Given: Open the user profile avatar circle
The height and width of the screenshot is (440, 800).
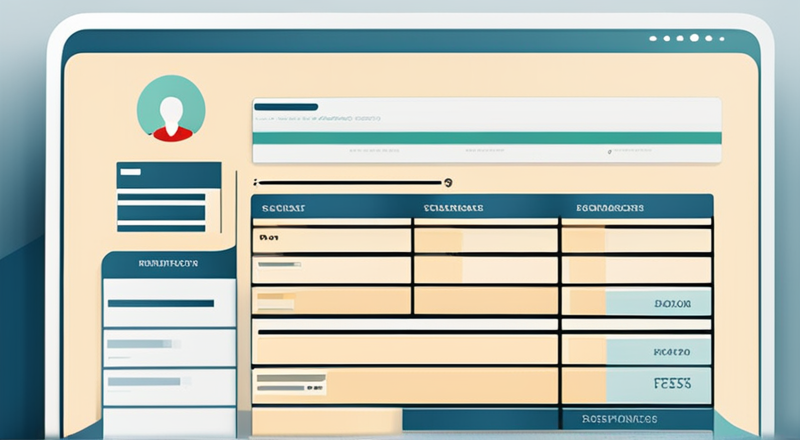Looking at the screenshot, I should click(171, 108).
